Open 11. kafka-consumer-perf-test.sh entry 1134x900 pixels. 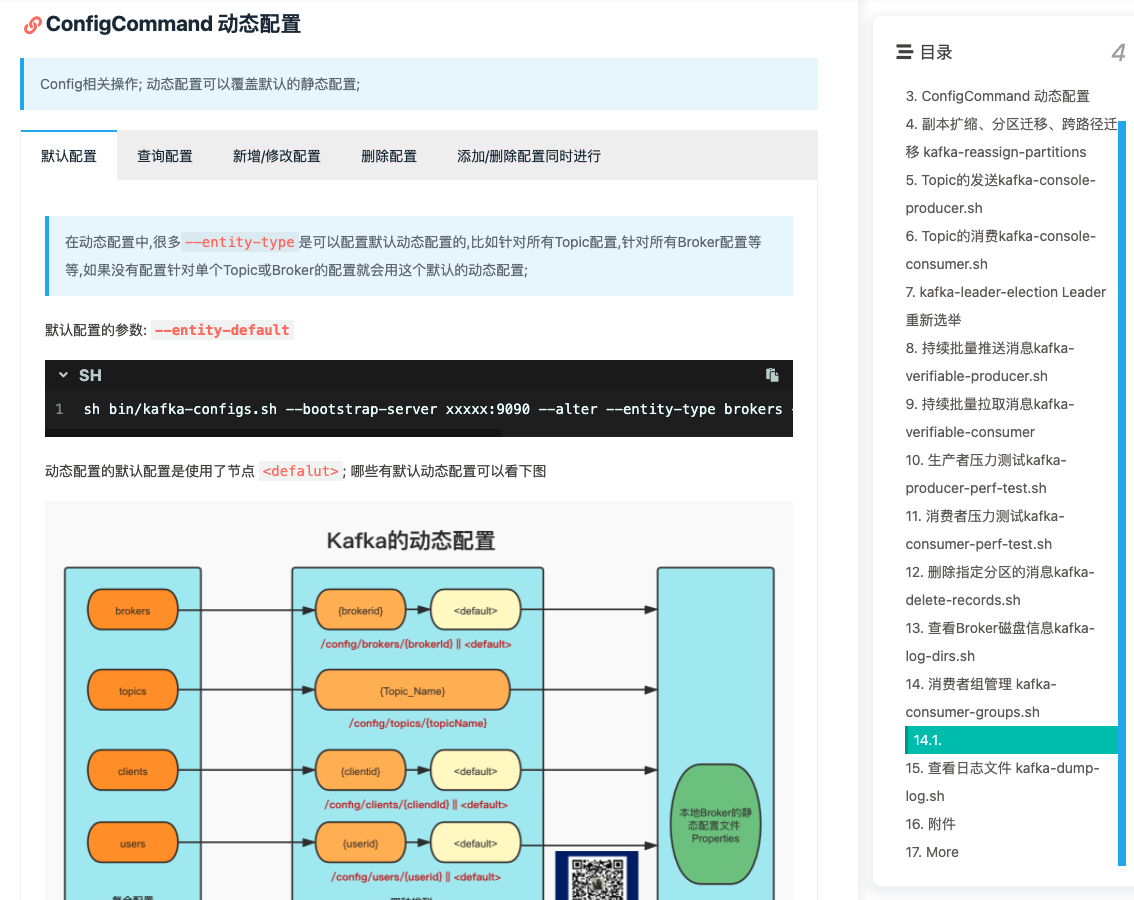(985, 530)
